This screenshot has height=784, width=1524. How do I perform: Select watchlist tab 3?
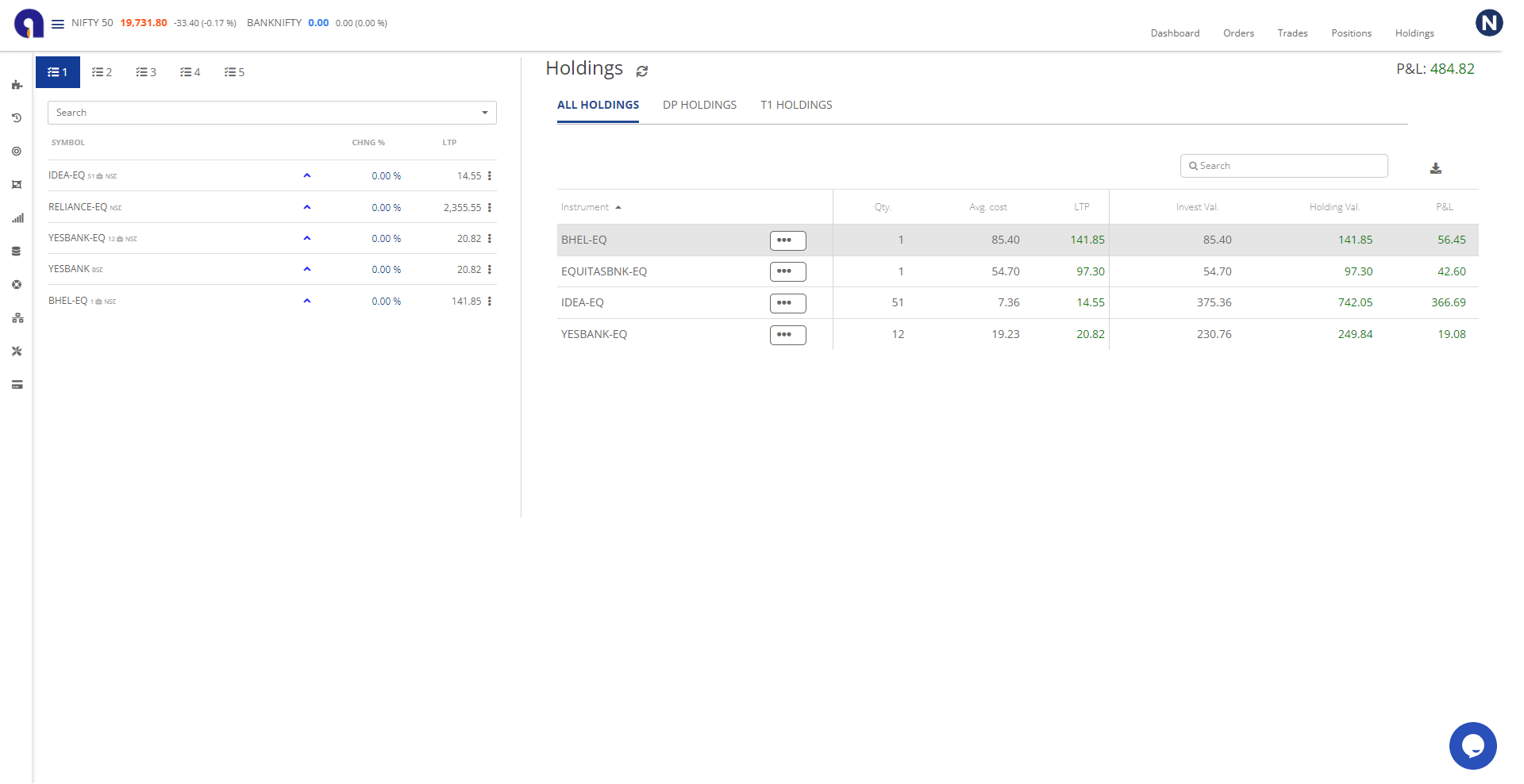click(x=146, y=72)
